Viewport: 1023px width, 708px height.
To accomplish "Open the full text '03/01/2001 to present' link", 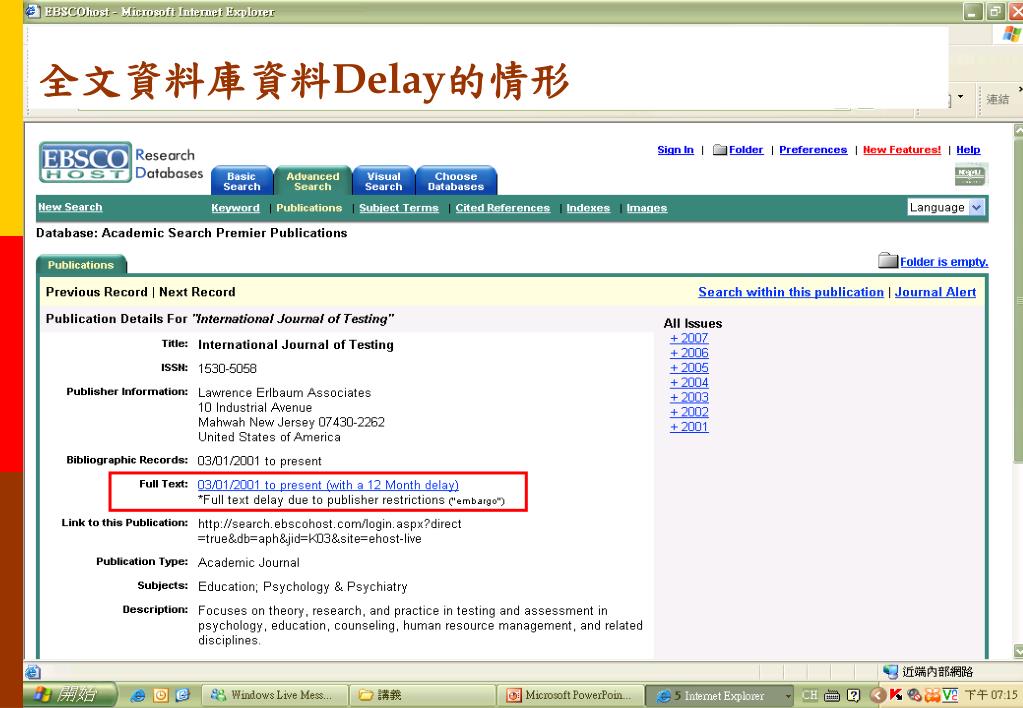I will [328, 485].
